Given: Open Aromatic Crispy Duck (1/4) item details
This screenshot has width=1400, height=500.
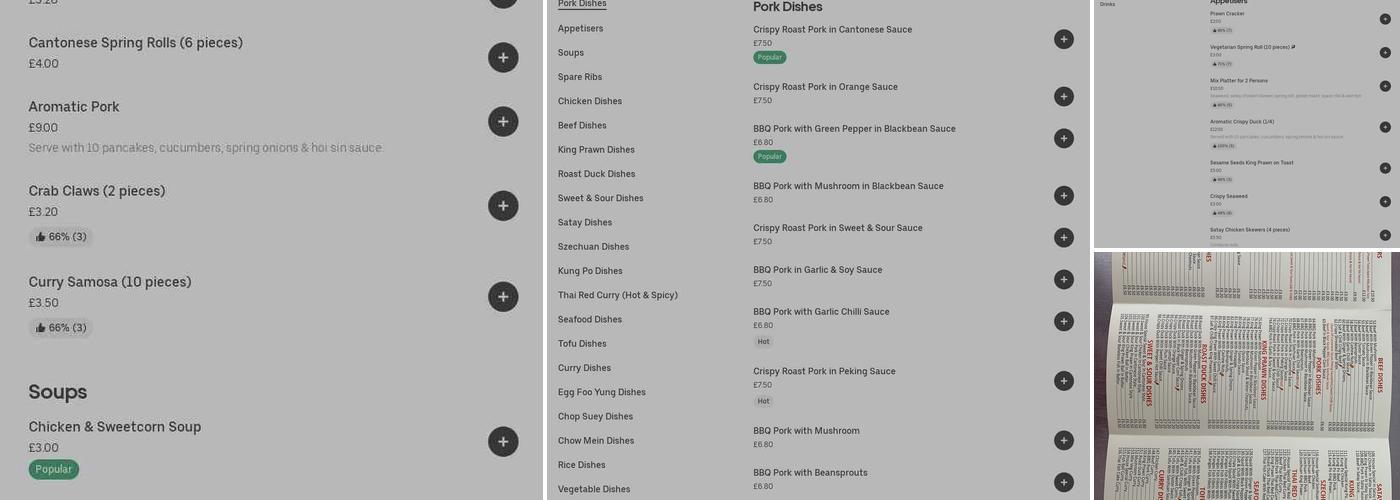Looking at the screenshot, I should [x=1241, y=122].
